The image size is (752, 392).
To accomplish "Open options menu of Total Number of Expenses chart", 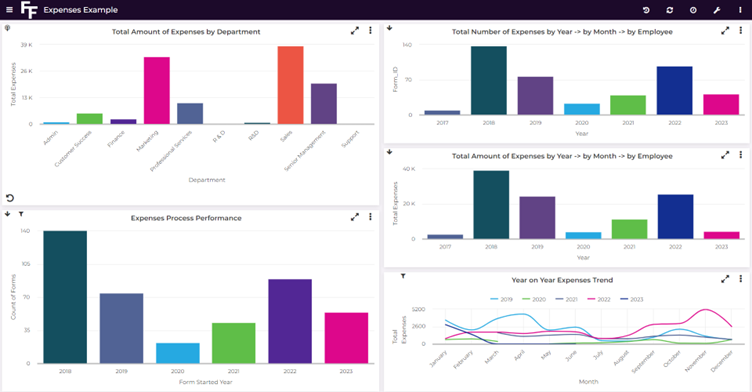I will click(x=740, y=31).
